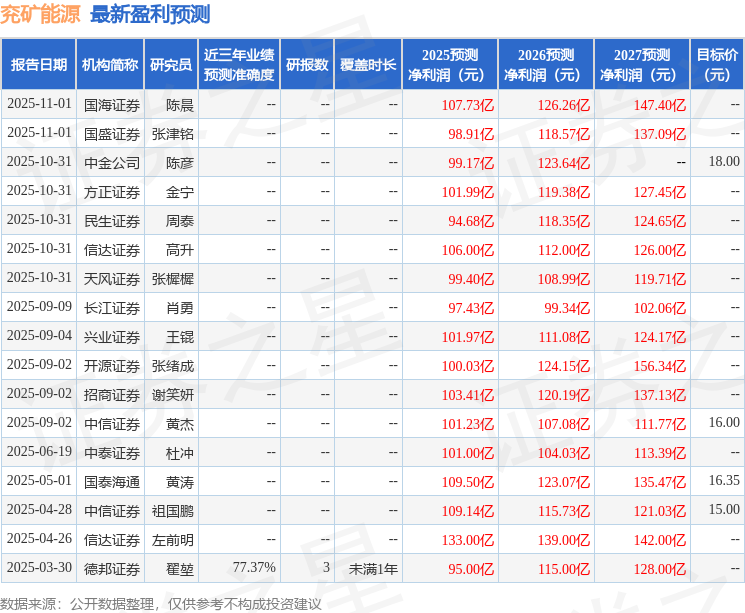Click the 156.34亿 profit forecast
Viewport: 745px width, 613px height.
tap(660, 366)
